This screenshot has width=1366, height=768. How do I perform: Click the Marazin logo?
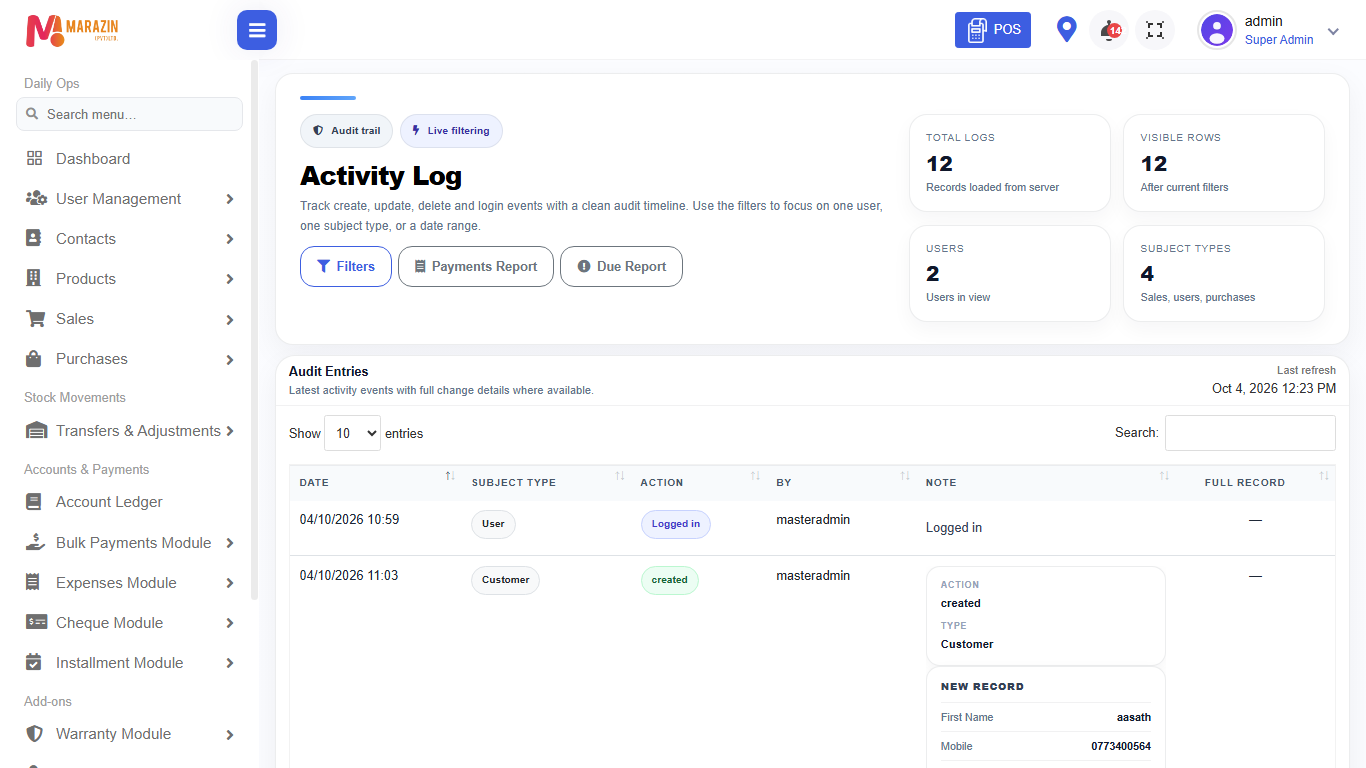point(72,31)
